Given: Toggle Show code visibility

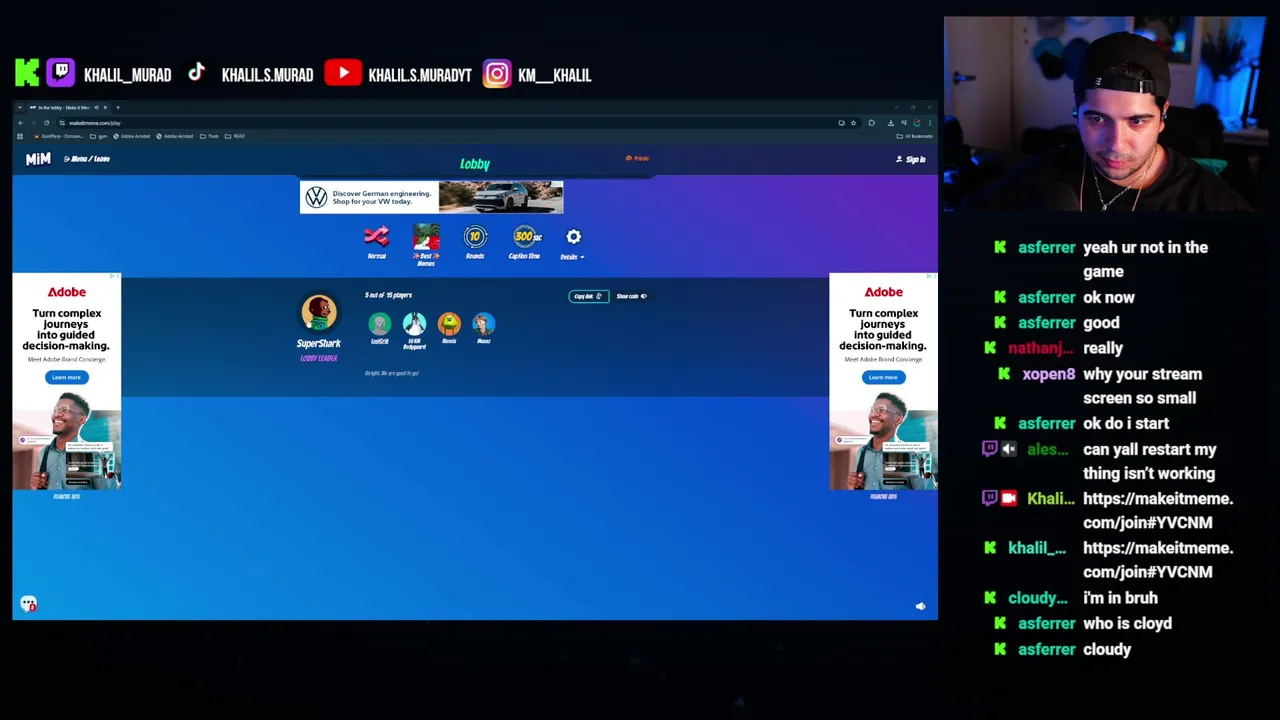Looking at the screenshot, I should tap(631, 296).
